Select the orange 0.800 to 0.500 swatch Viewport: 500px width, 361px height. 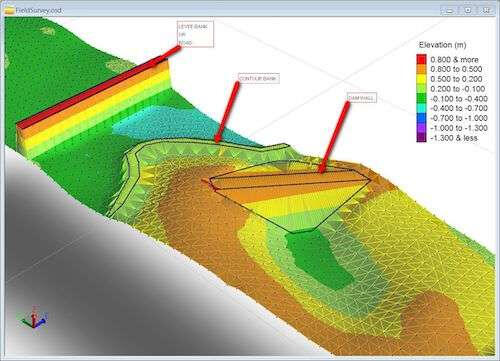[421, 69]
